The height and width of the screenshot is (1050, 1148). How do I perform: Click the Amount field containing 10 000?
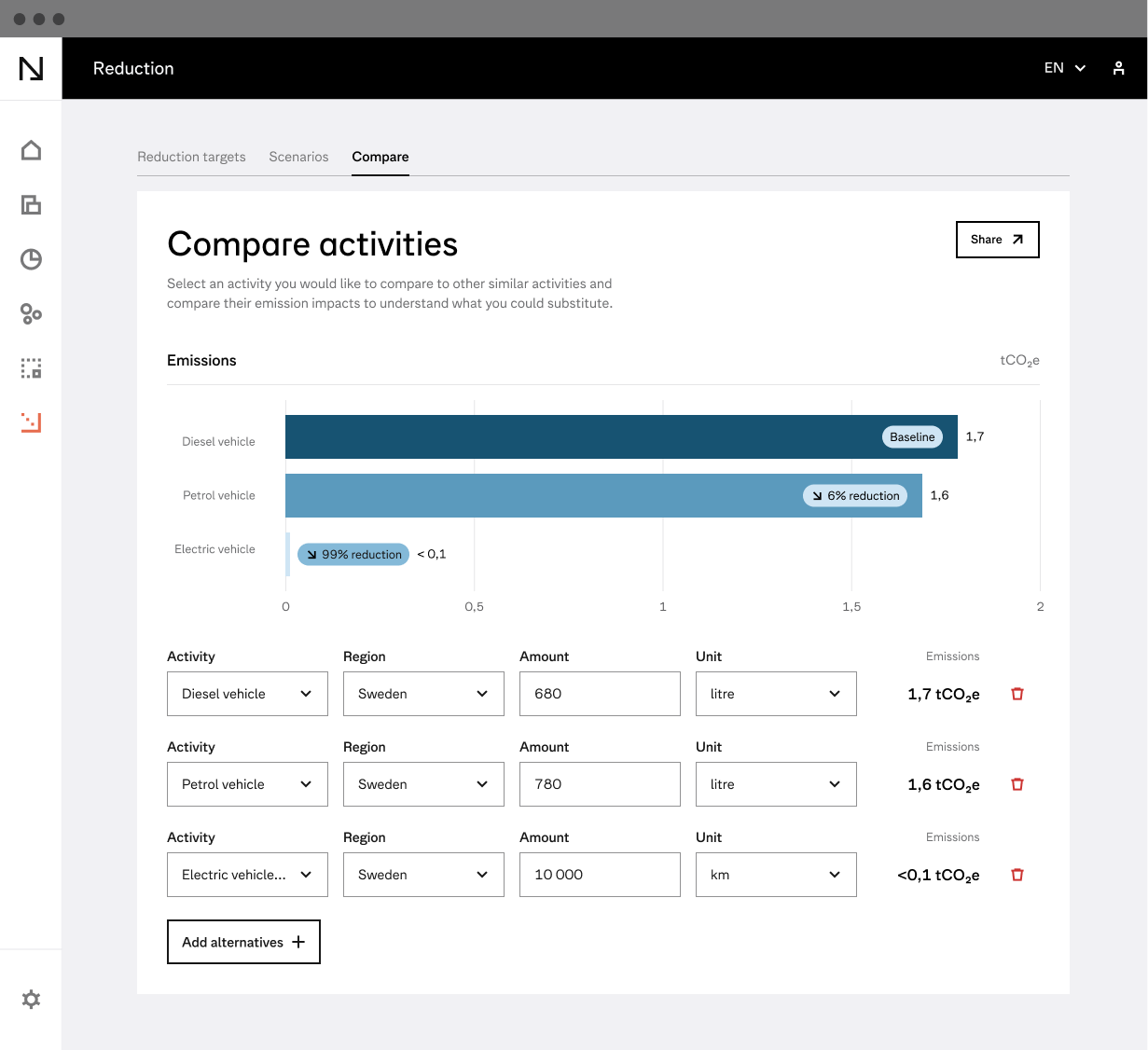[600, 875]
